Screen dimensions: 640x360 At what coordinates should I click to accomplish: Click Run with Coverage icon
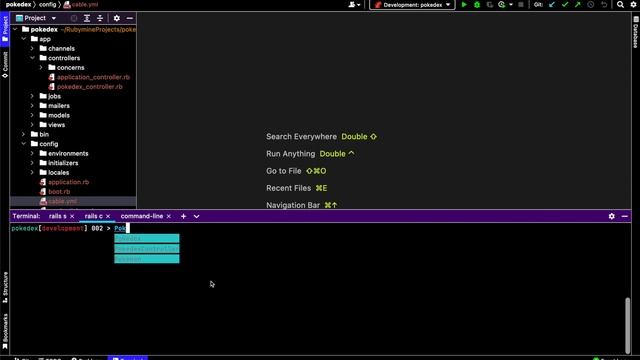click(x=489, y=5)
